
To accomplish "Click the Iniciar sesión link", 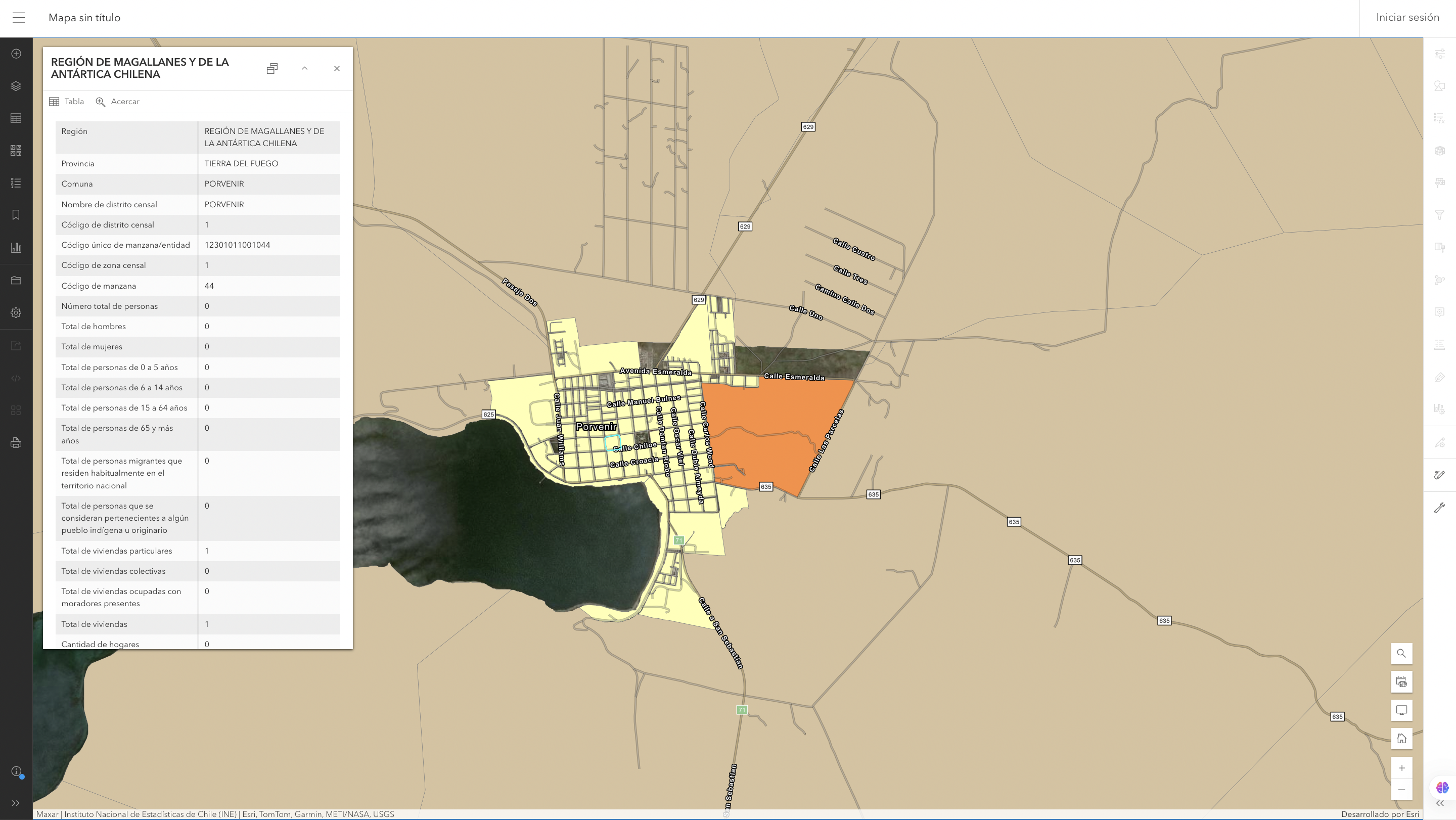I will point(1407,18).
